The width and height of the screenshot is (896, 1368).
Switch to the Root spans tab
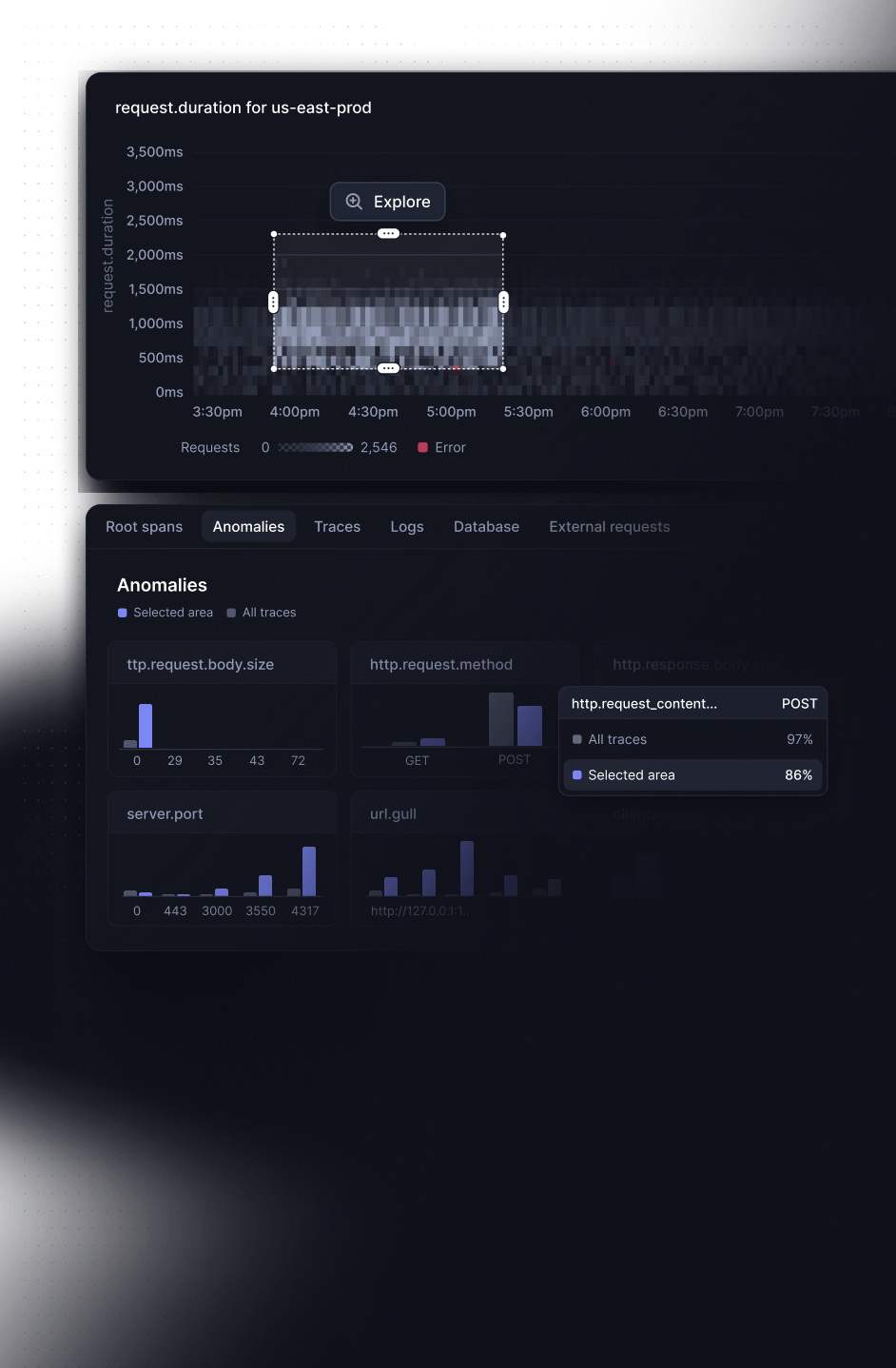pos(144,527)
